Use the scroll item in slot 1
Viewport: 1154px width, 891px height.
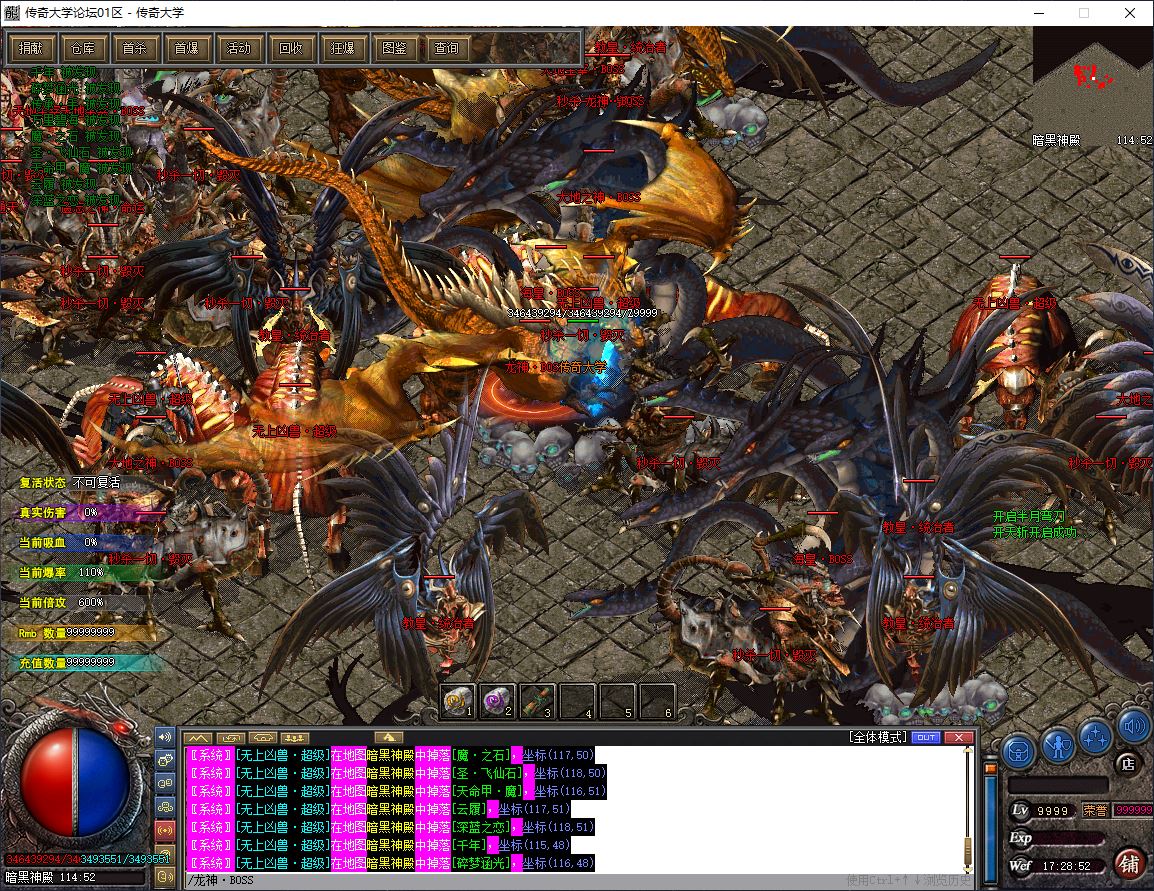pyautogui.click(x=458, y=701)
